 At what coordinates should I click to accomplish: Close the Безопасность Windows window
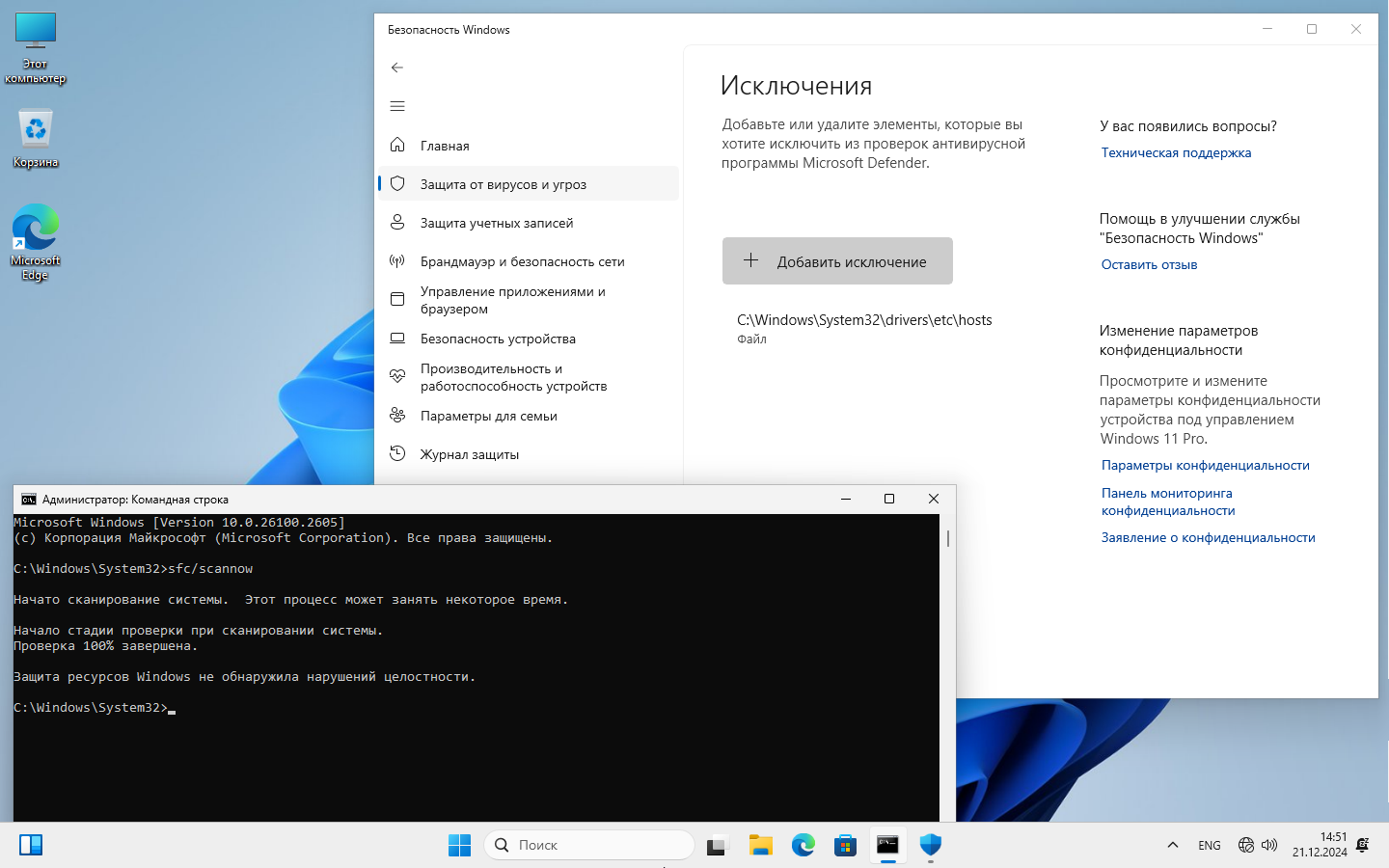coord(1356,29)
